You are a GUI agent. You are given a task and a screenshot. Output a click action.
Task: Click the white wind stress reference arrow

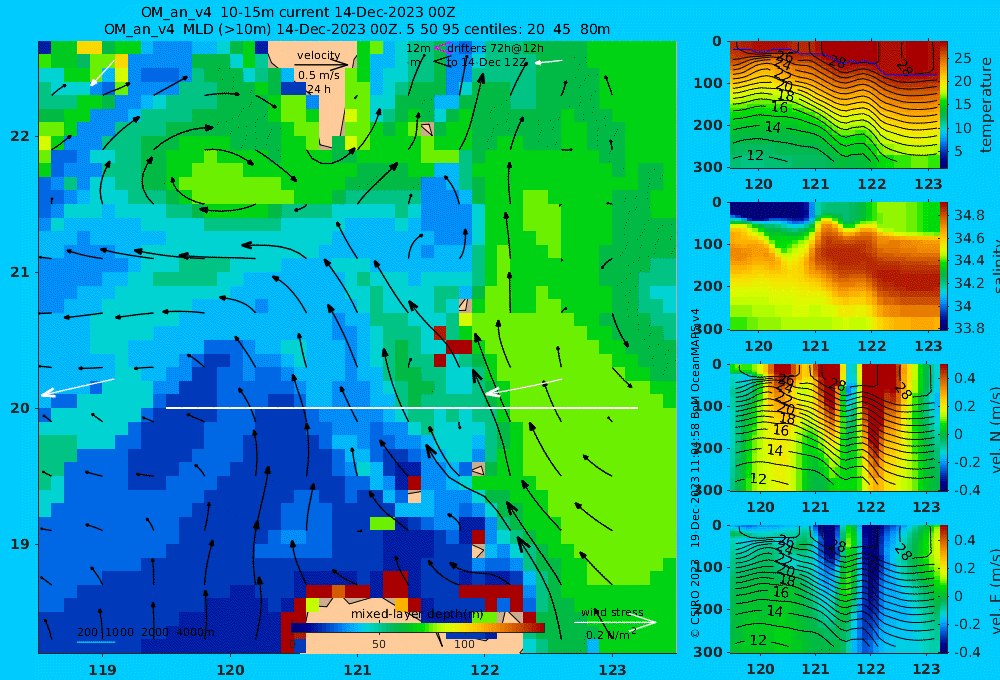[x=615, y=622]
